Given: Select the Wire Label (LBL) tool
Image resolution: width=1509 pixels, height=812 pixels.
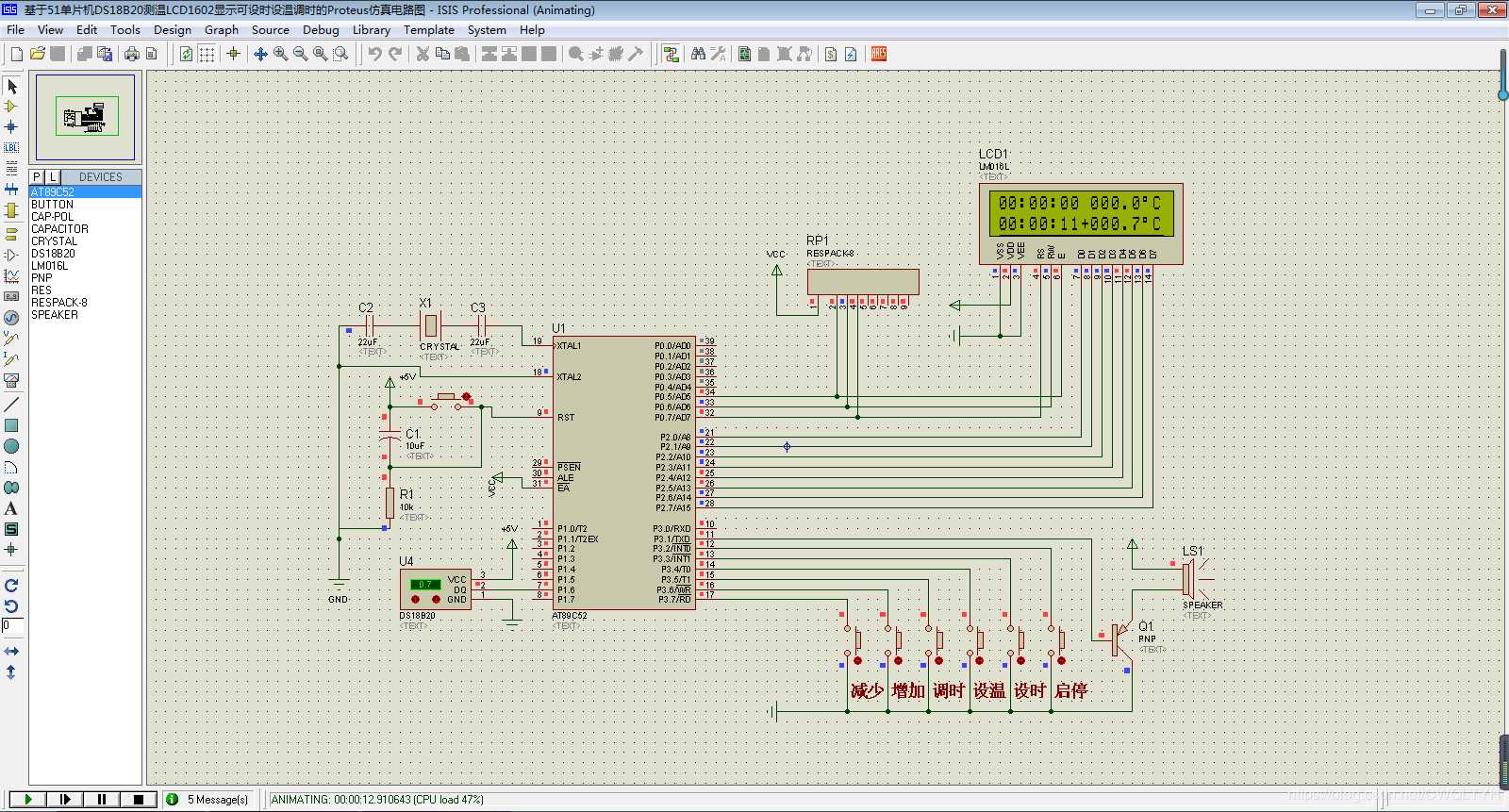Looking at the screenshot, I should pyautogui.click(x=11, y=147).
